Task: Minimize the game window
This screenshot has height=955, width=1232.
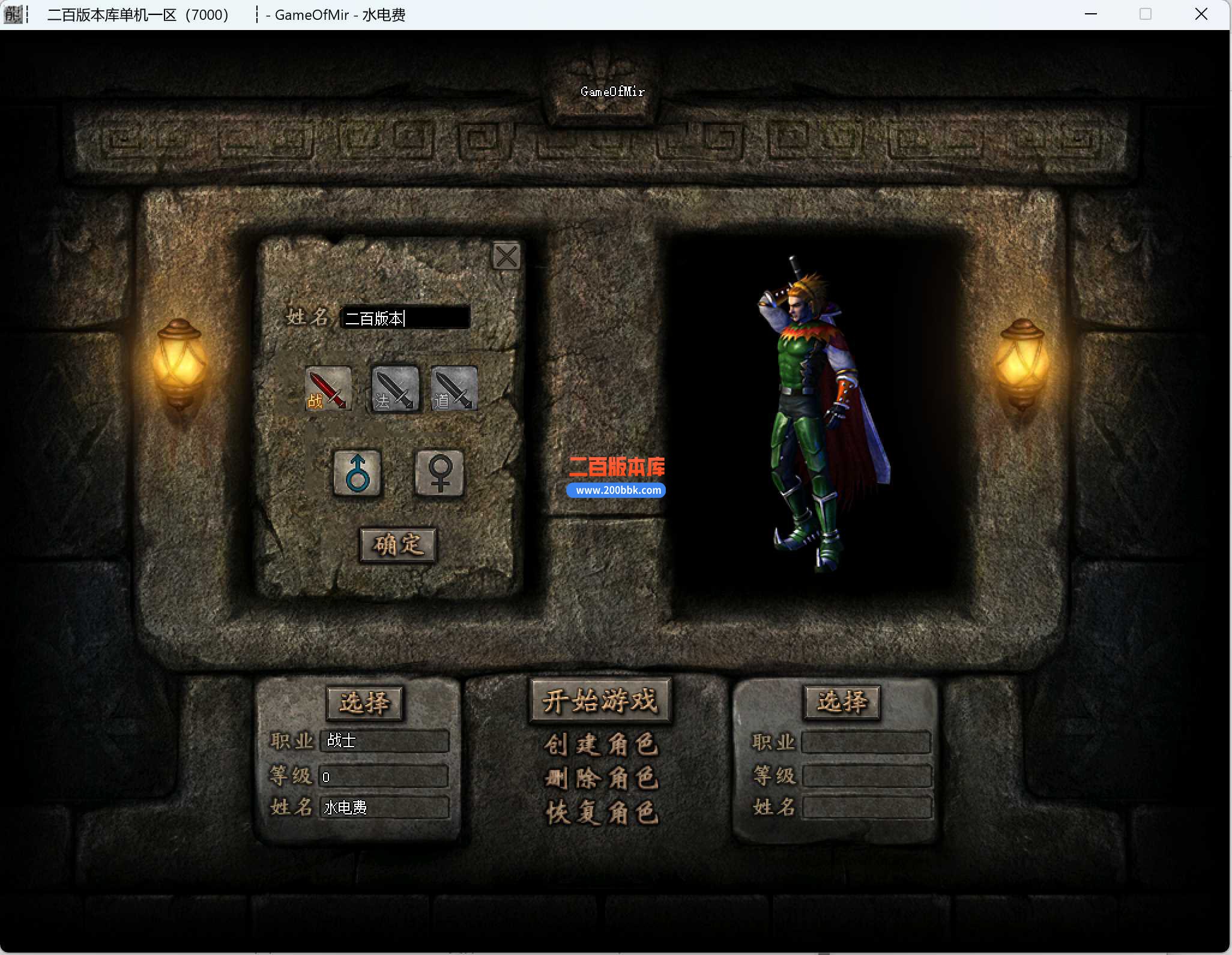Action: click(x=1091, y=14)
